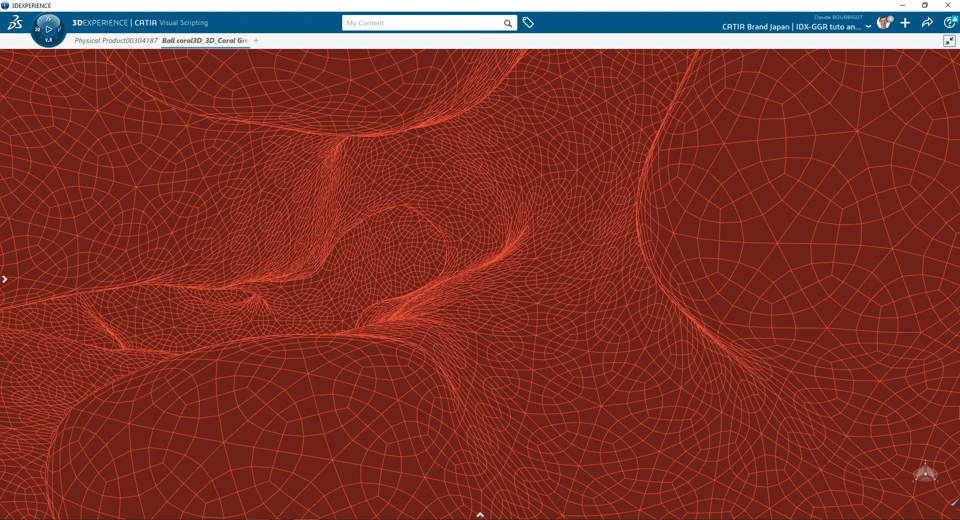960x520 pixels.
Task: Open the Claude BOURBIGOT user avatar
Action: tap(884, 23)
